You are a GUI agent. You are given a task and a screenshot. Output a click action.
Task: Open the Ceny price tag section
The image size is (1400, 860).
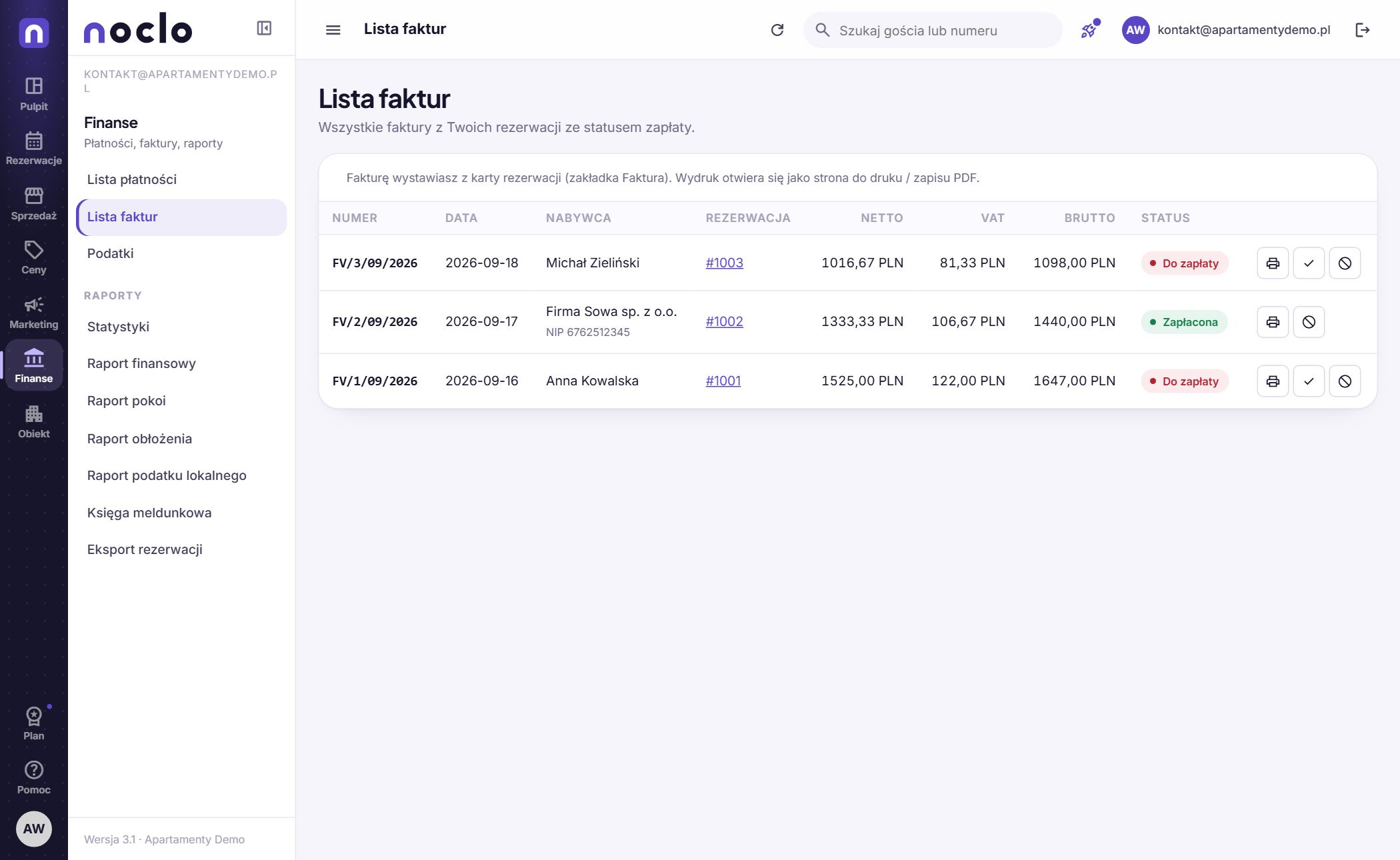(33, 258)
